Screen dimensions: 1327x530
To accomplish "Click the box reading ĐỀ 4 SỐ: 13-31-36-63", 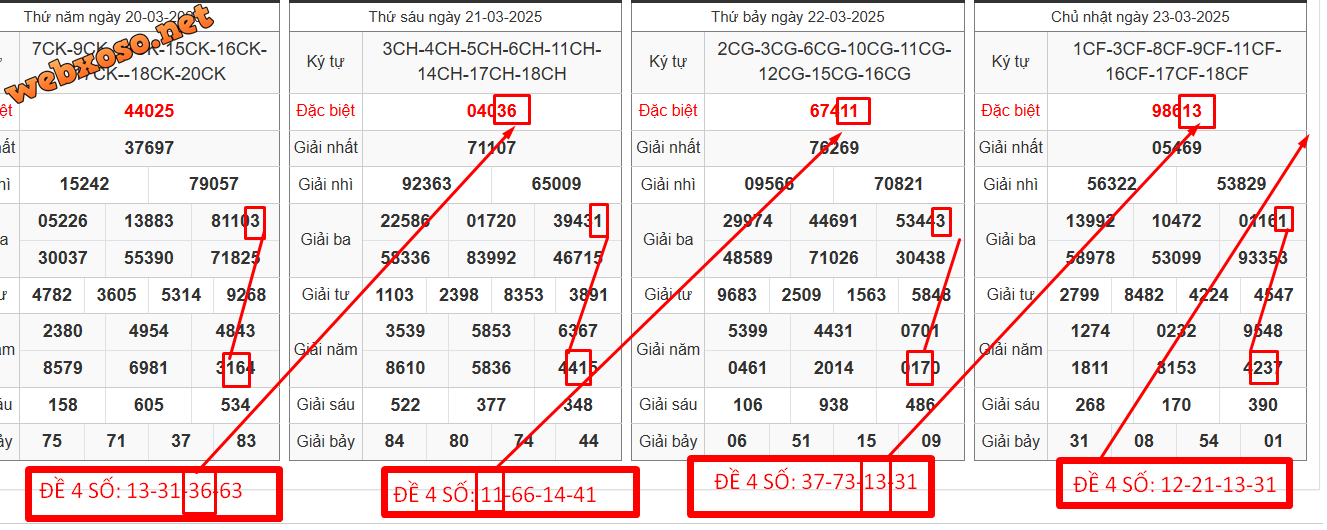I will point(154,492).
